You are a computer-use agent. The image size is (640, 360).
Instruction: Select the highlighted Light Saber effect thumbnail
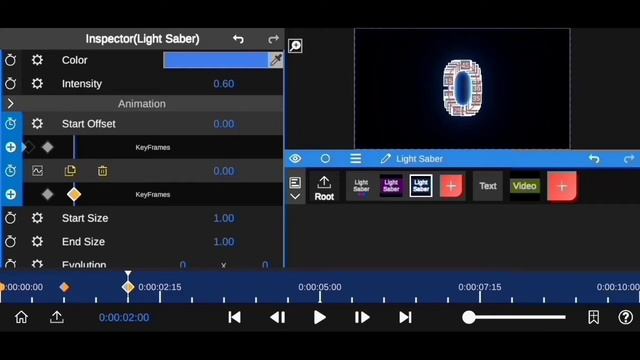tap(421, 186)
